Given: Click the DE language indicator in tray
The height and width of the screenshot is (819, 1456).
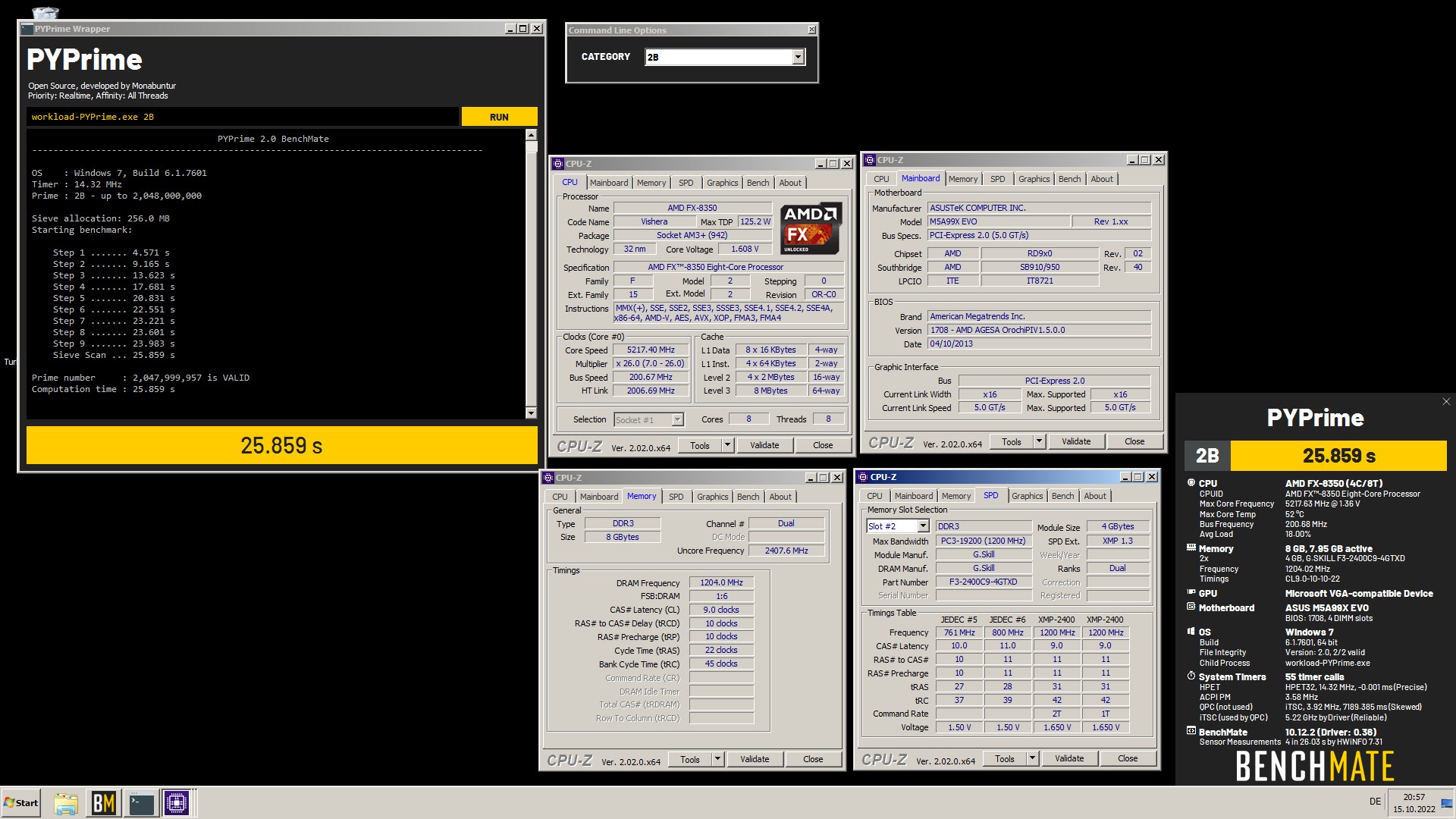Looking at the screenshot, I should (1375, 802).
